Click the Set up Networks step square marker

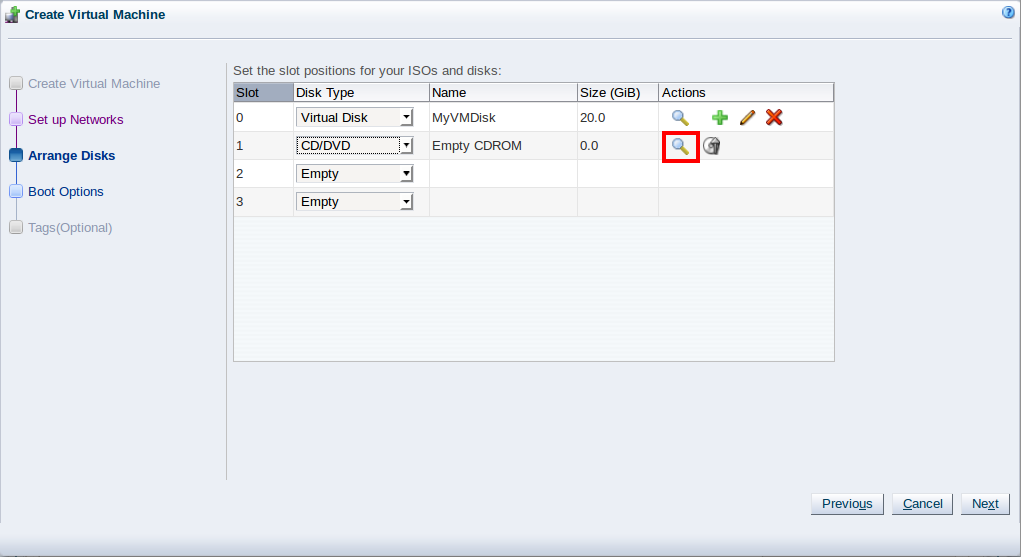point(16,119)
